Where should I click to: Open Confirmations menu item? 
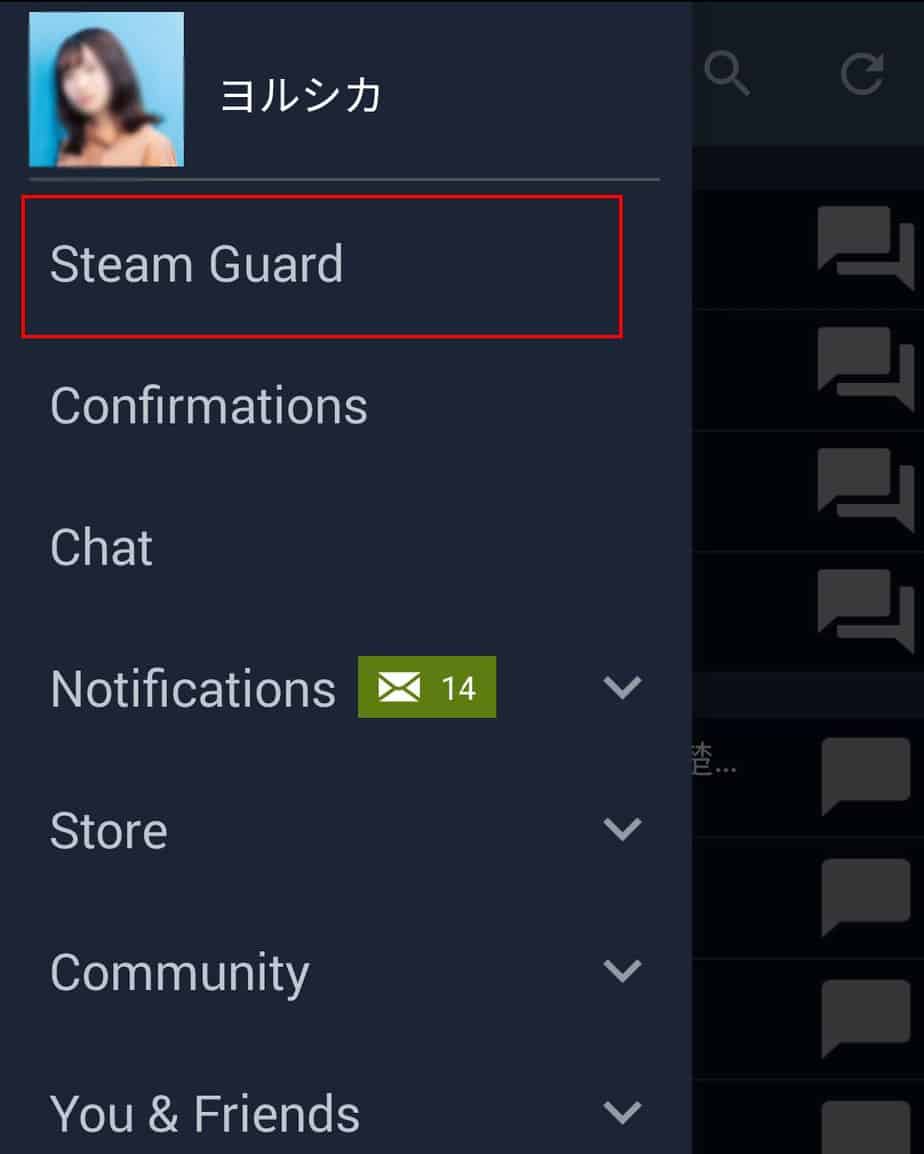pyautogui.click(x=208, y=406)
